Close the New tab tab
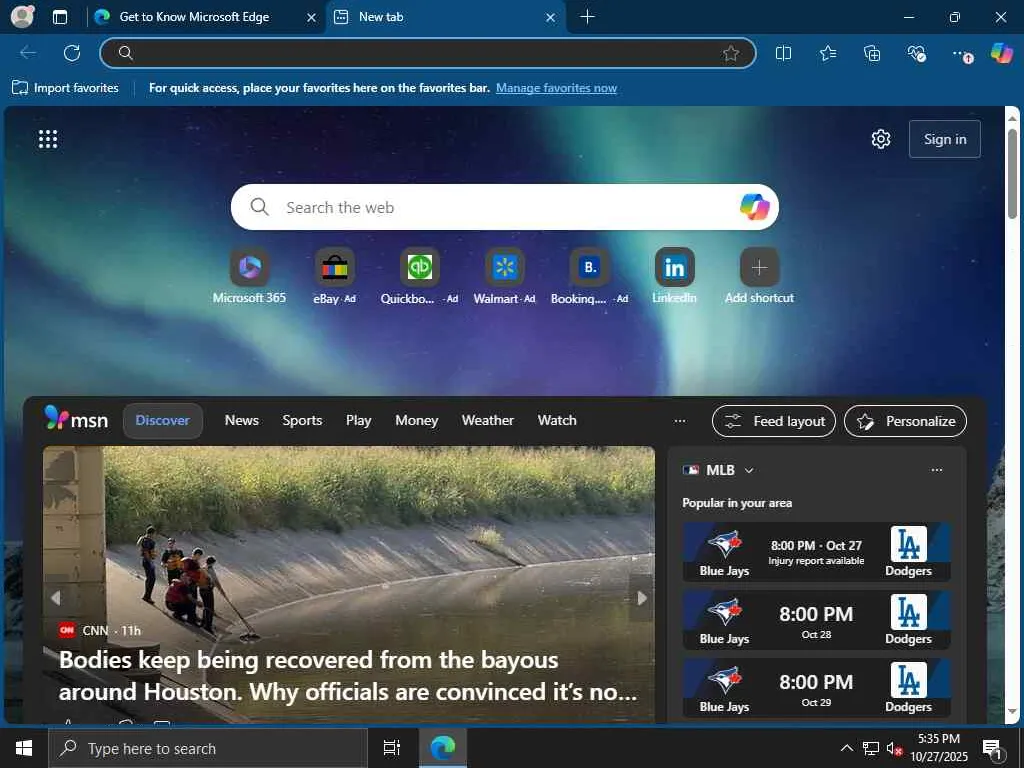1024x768 pixels. point(551,18)
